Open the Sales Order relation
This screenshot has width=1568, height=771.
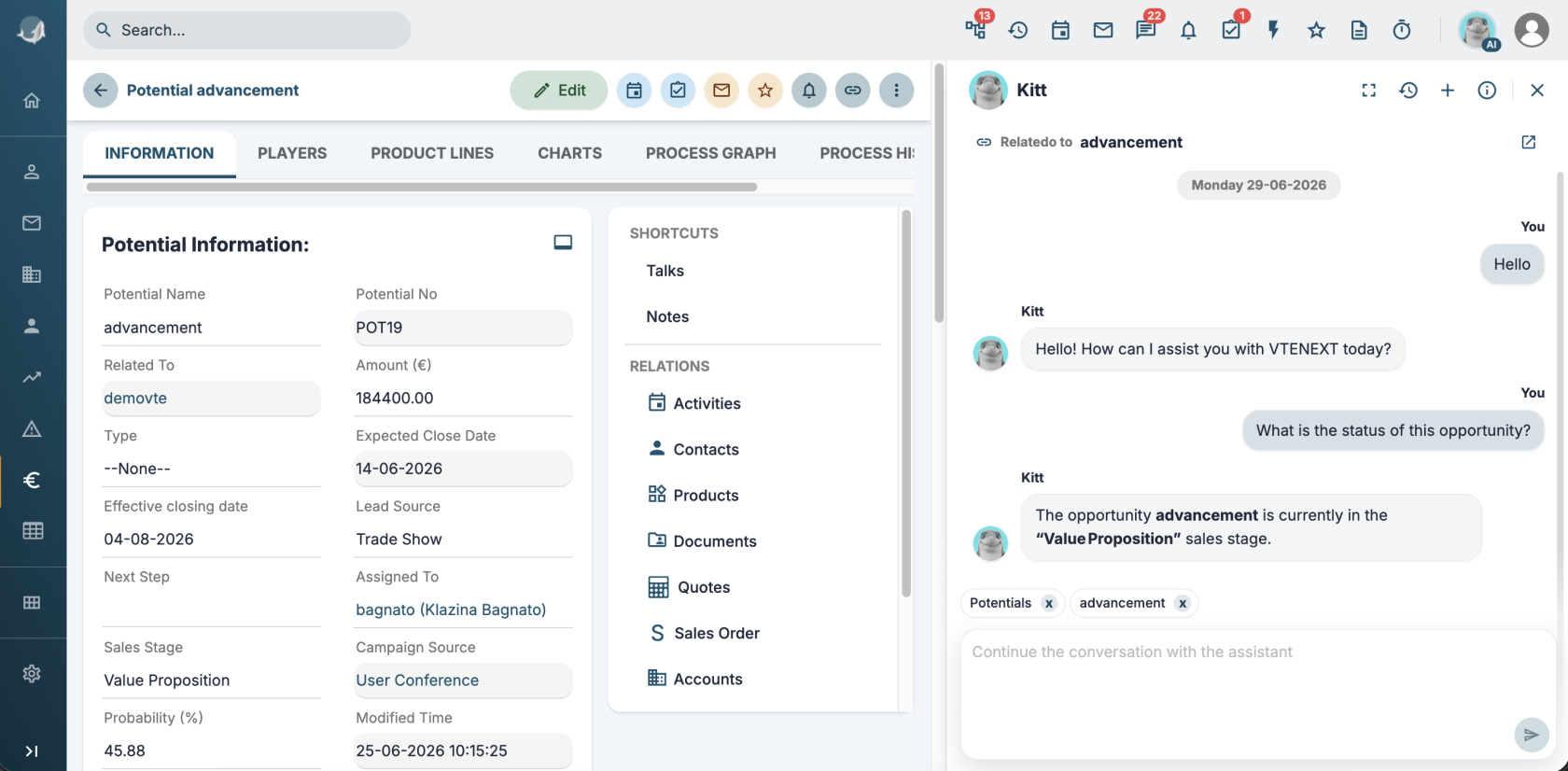tap(704, 633)
